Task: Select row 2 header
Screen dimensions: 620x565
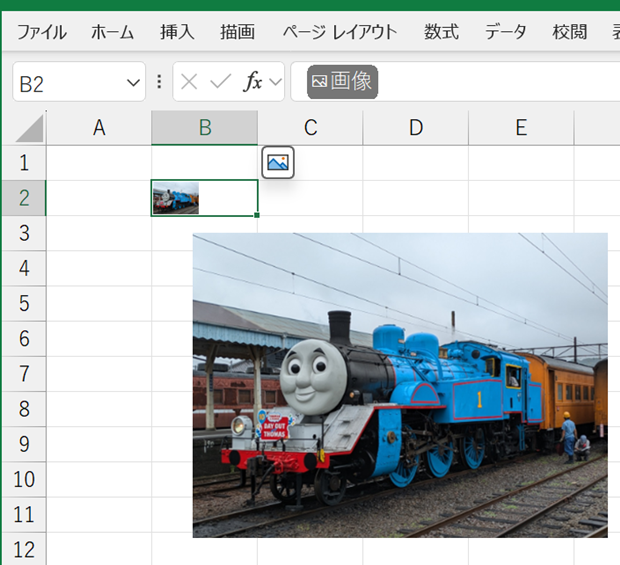Action: tap(24, 198)
